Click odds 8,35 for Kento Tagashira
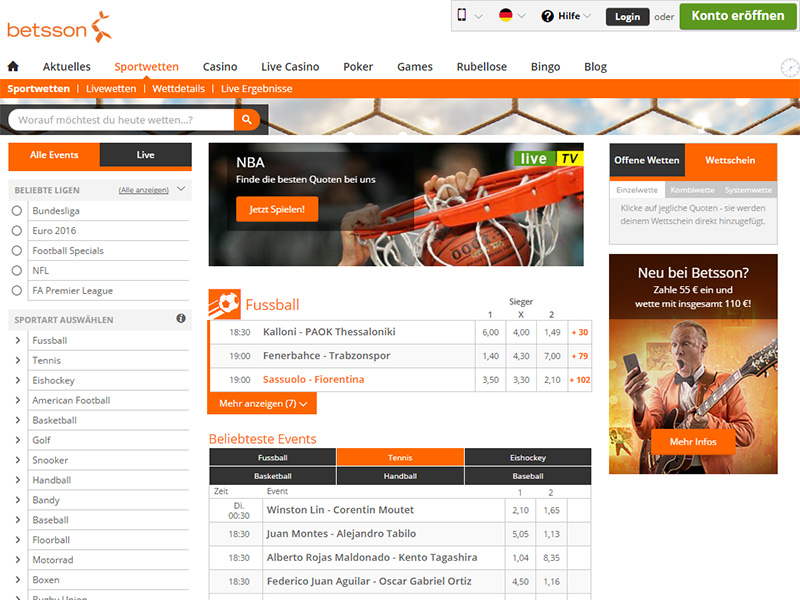Screen dimensions: 800x600 pos(551,558)
